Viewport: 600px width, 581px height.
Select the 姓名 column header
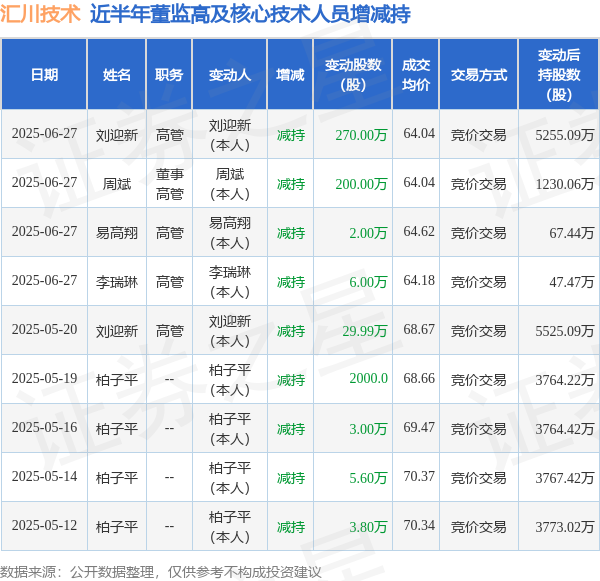(x=117, y=74)
